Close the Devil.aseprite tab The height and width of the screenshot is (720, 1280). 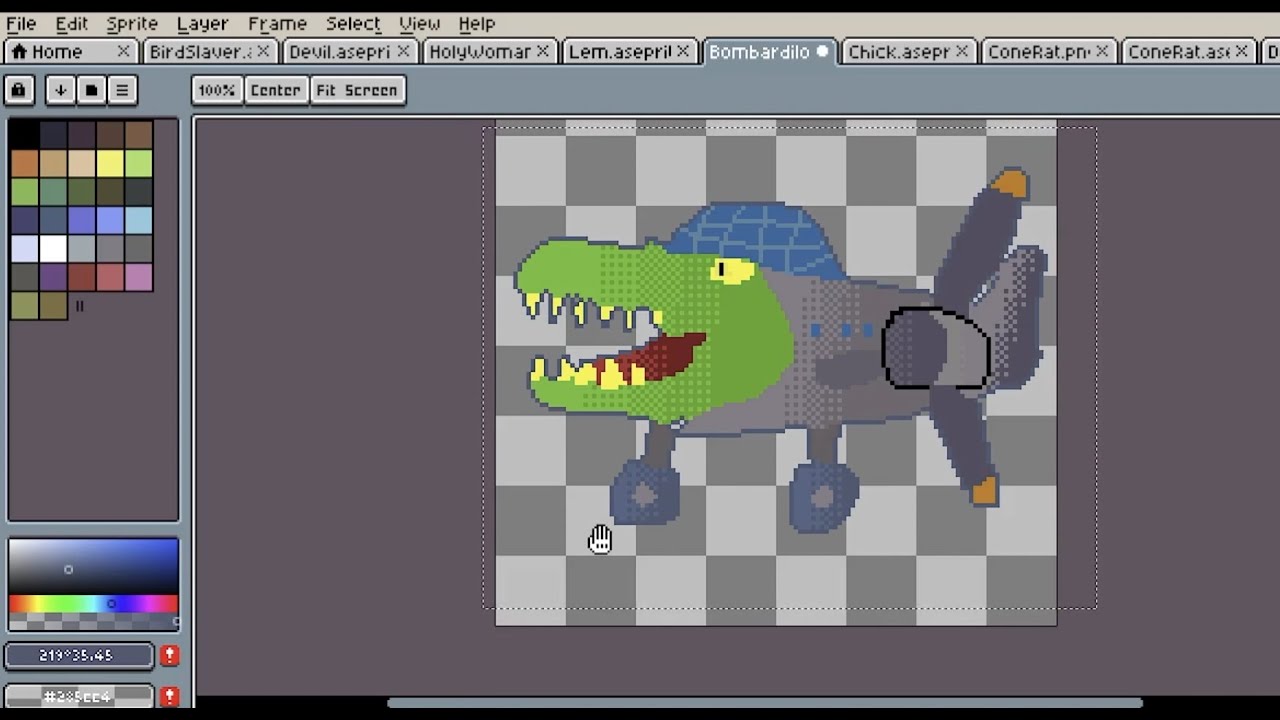(x=403, y=51)
